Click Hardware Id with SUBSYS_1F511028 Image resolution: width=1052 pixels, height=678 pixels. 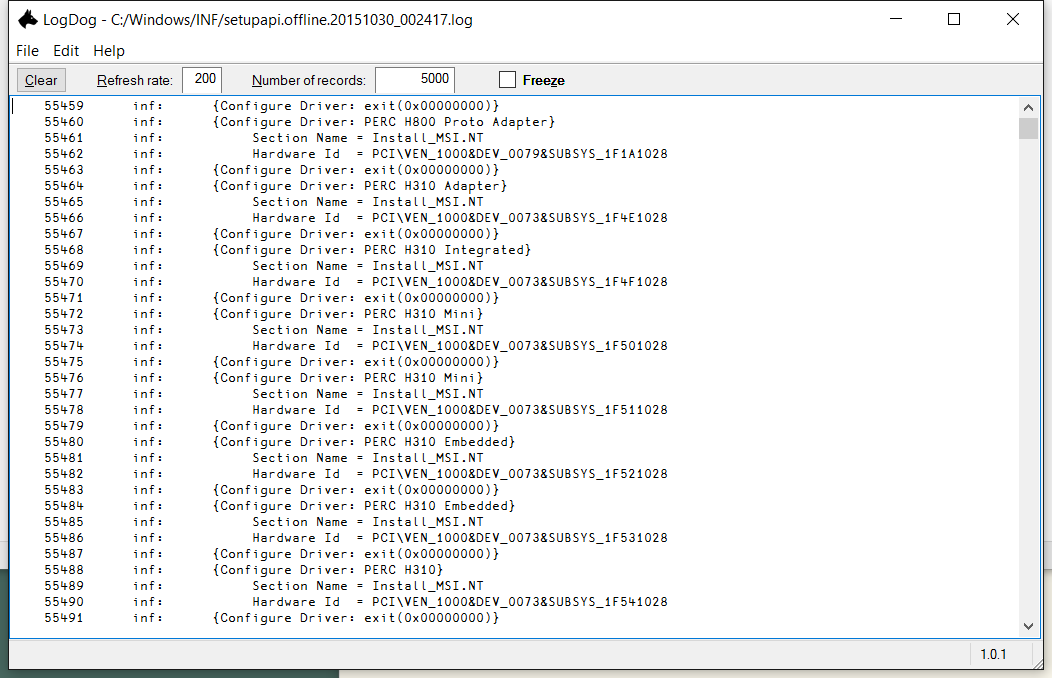click(x=460, y=410)
